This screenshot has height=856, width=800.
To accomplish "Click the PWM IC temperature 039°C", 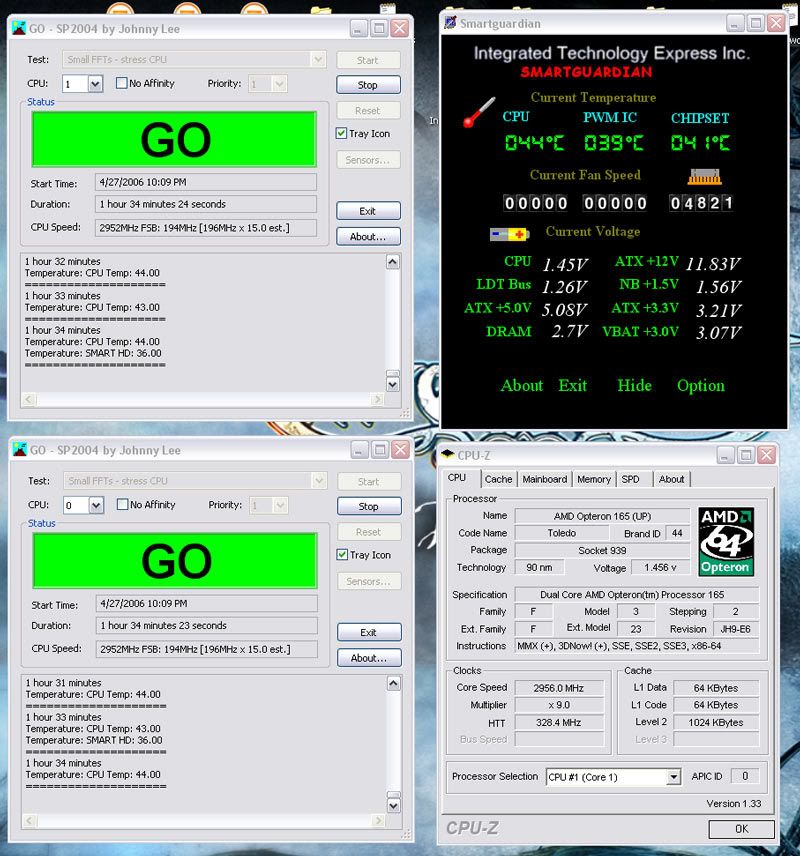I will pos(614,142).
